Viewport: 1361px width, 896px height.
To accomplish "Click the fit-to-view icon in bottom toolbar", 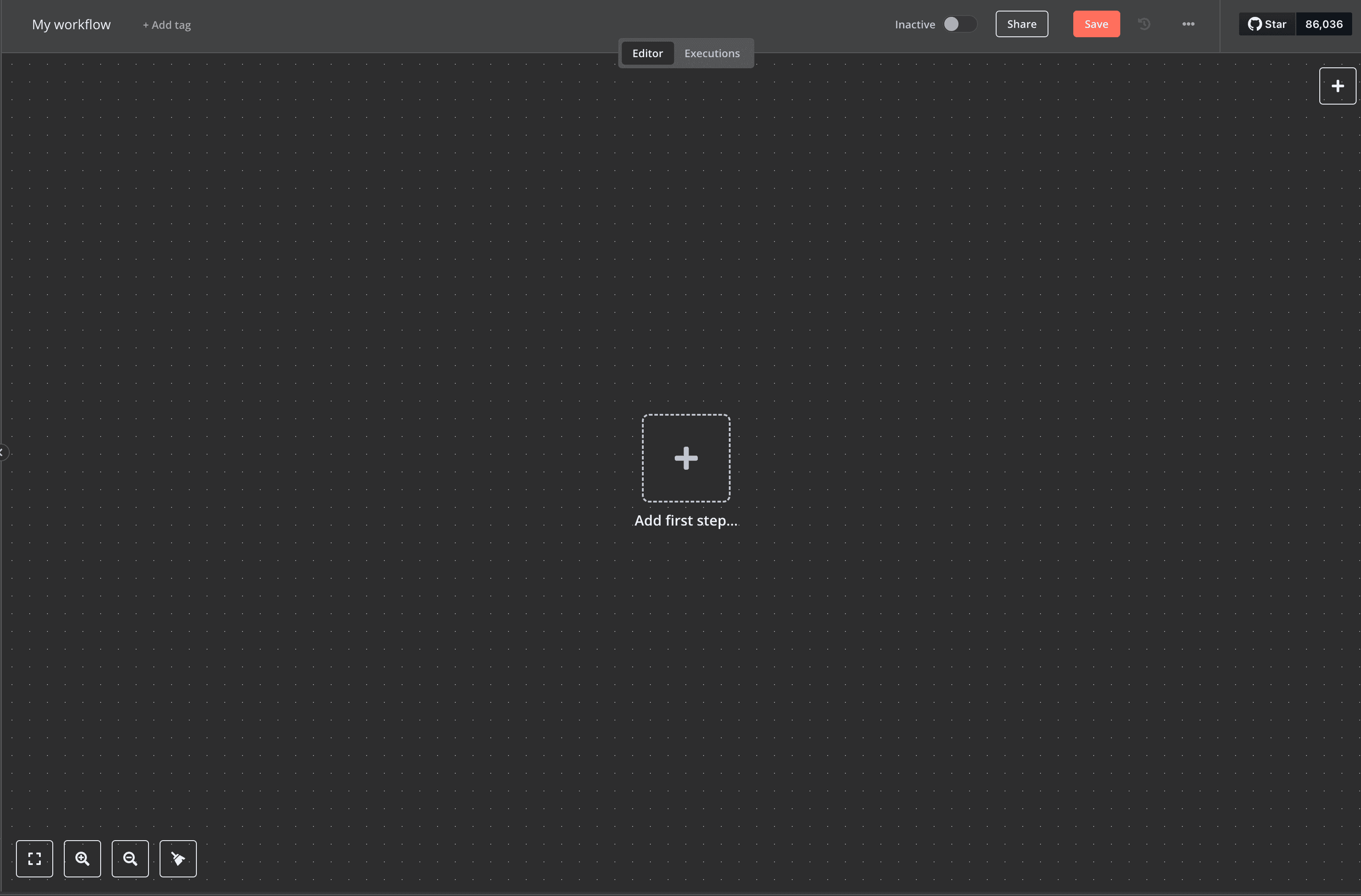I will [34, 858].
